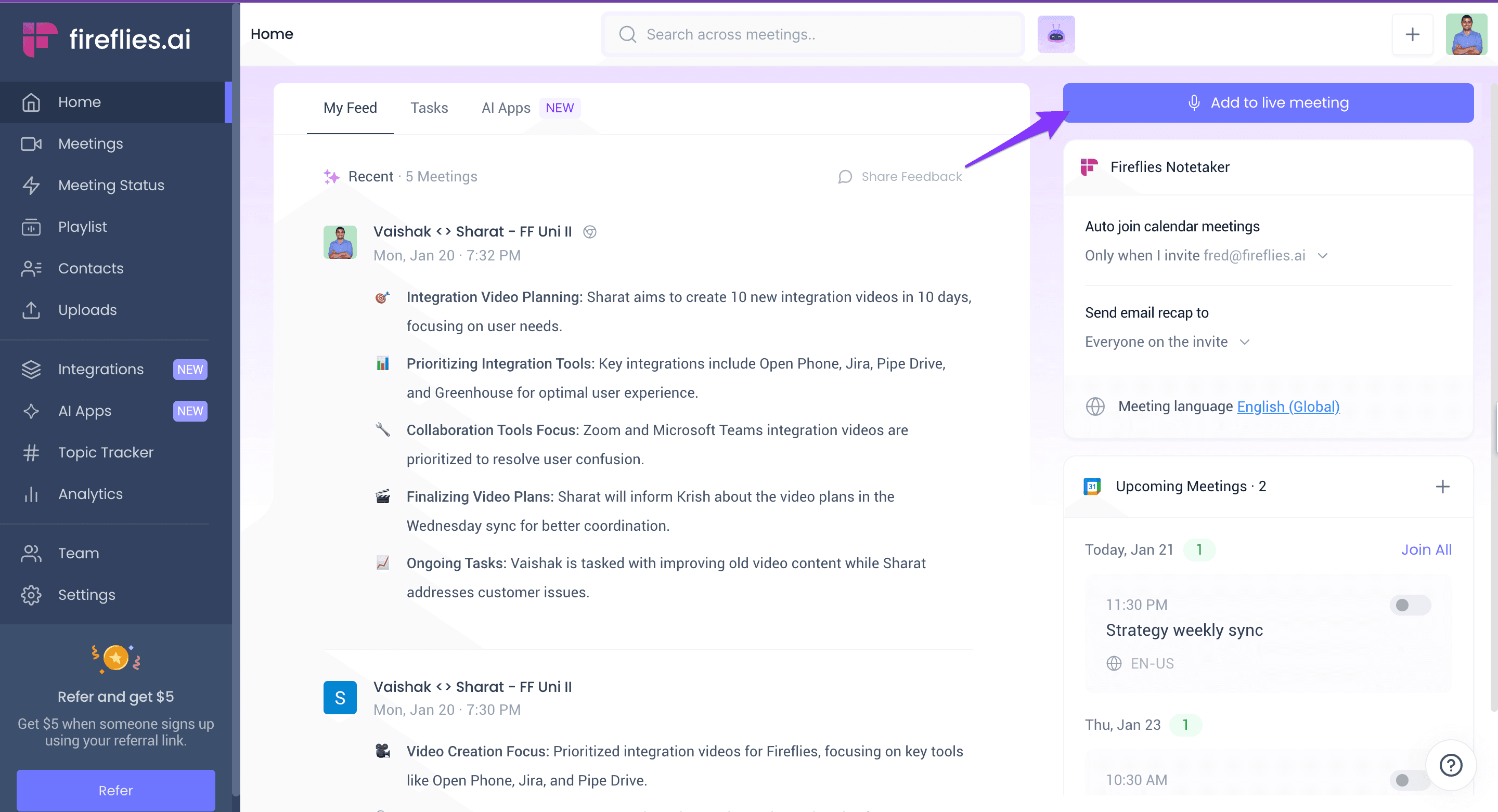Click Join All for today
Viewport: 1498px width, 812px height.
(x=1426, y=549)
